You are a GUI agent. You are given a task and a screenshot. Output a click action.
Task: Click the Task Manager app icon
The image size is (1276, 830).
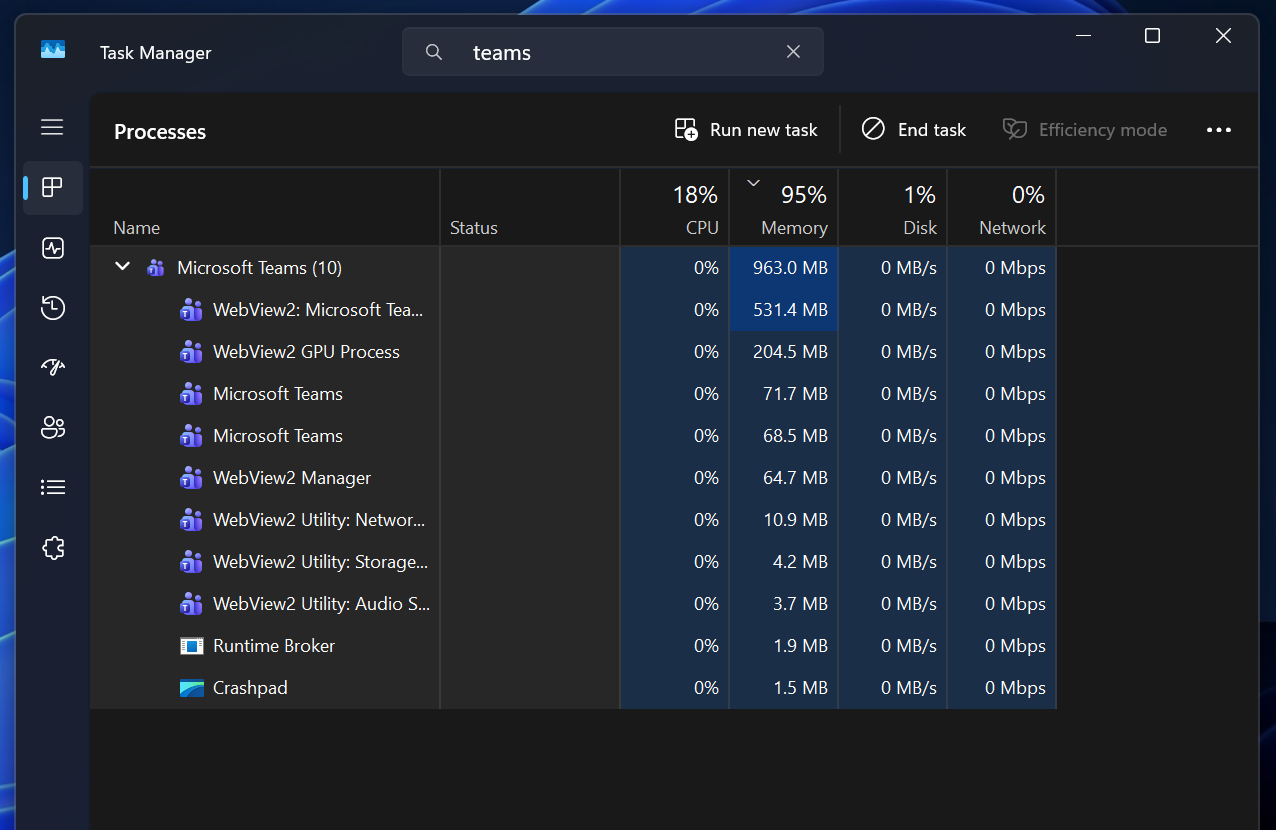click(53, 49)
